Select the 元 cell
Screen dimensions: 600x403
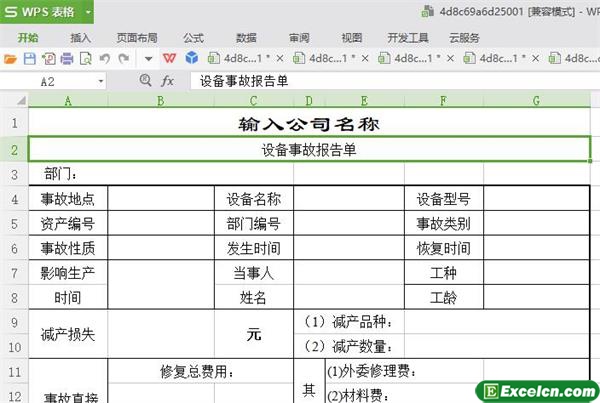pyautogui.click(x=253, y=334)
